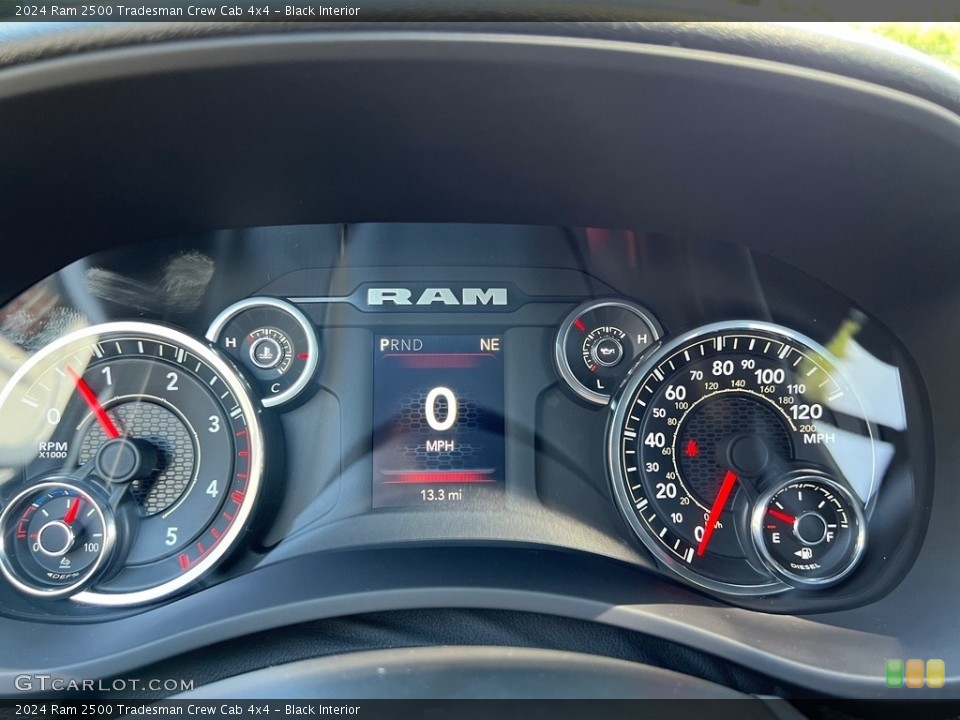The width and height of the screenshot is (960, 720).
Task: Click the 5 on the tachometer
Action: click(171, 536)
